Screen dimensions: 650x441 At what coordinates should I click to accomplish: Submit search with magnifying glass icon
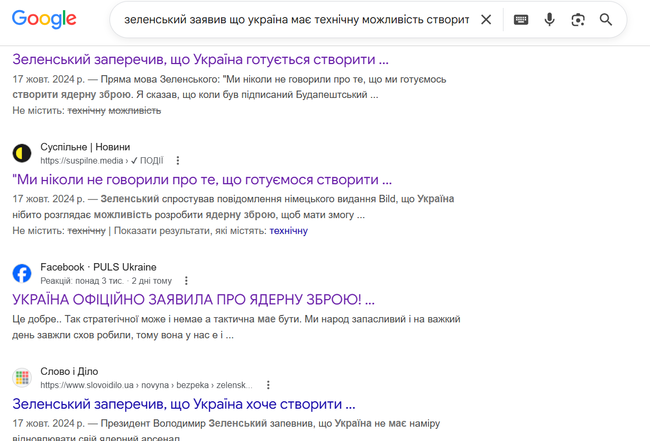pos(606,19)
